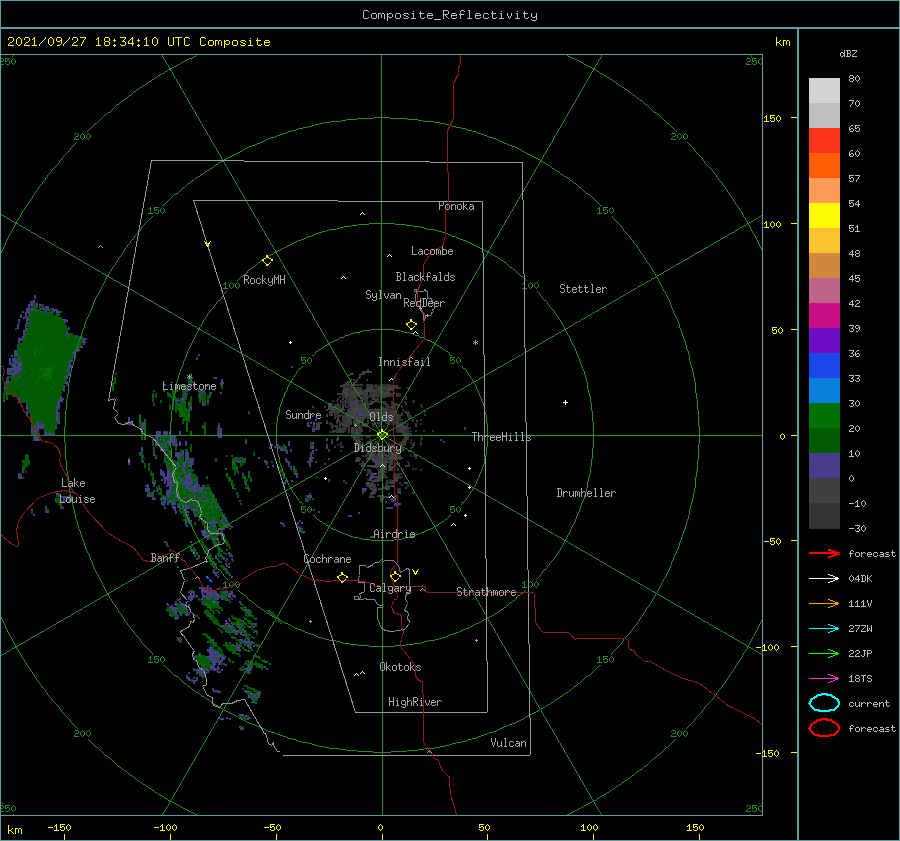Select the red 65 dBZ color swatch
The width and height of the screenshot is (900, 841).
[824, 140]
